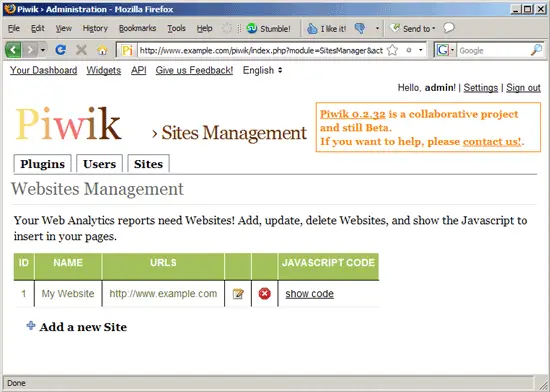Delete My Website using red X icon

point(264,293)
